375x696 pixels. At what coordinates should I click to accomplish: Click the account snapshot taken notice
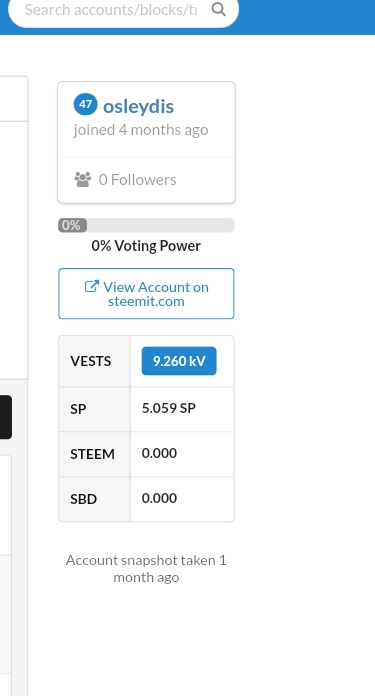[x=146, y=569]
